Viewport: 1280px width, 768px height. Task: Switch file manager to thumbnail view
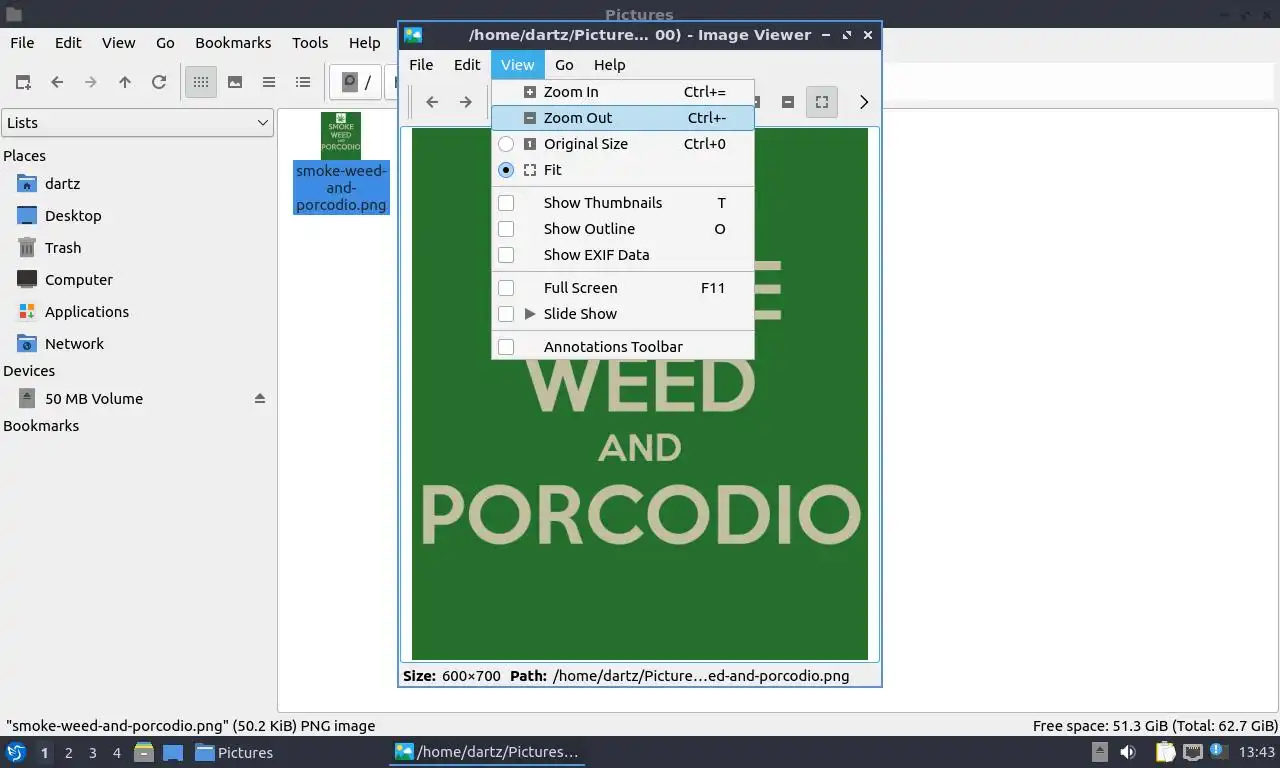click(235, 82)
